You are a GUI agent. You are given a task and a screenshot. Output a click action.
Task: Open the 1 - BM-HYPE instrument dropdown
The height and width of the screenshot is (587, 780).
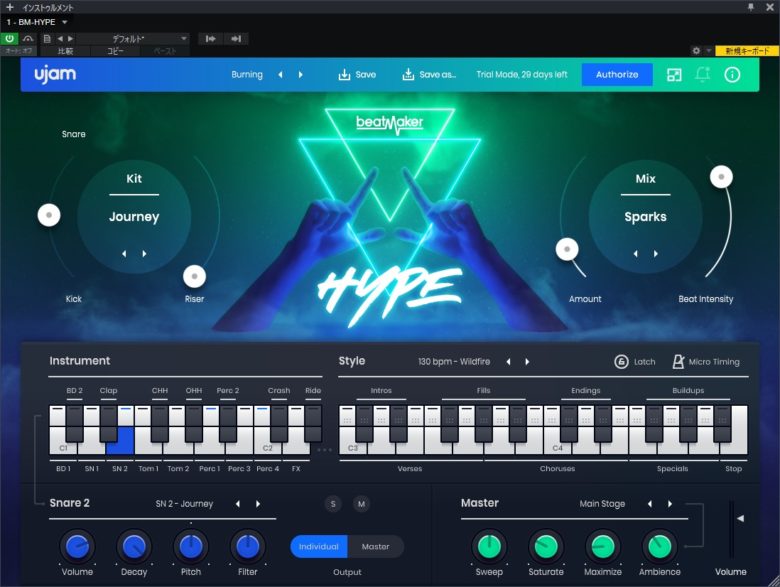(x=37, y=22)
